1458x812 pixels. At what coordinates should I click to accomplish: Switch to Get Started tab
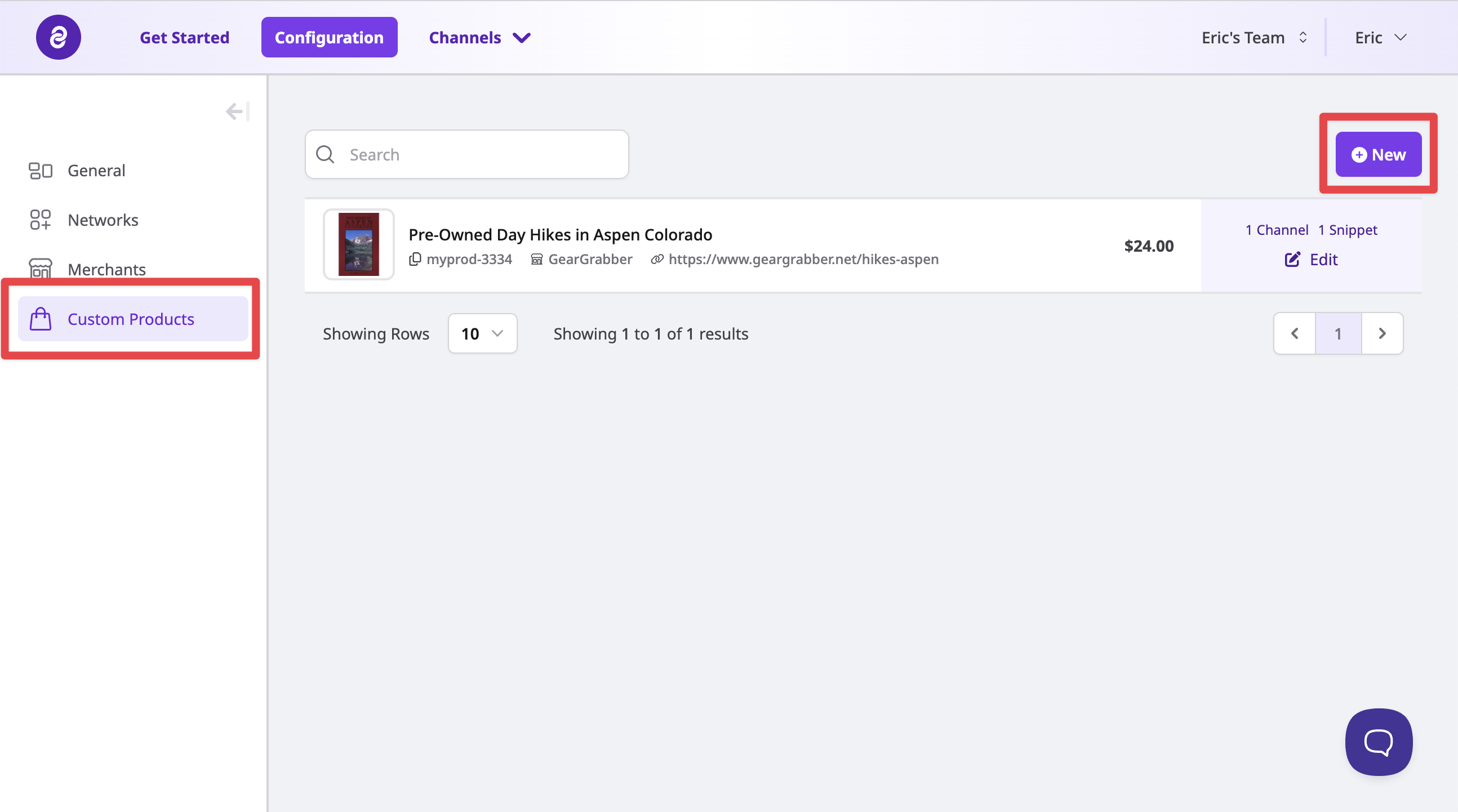(185, 37)
